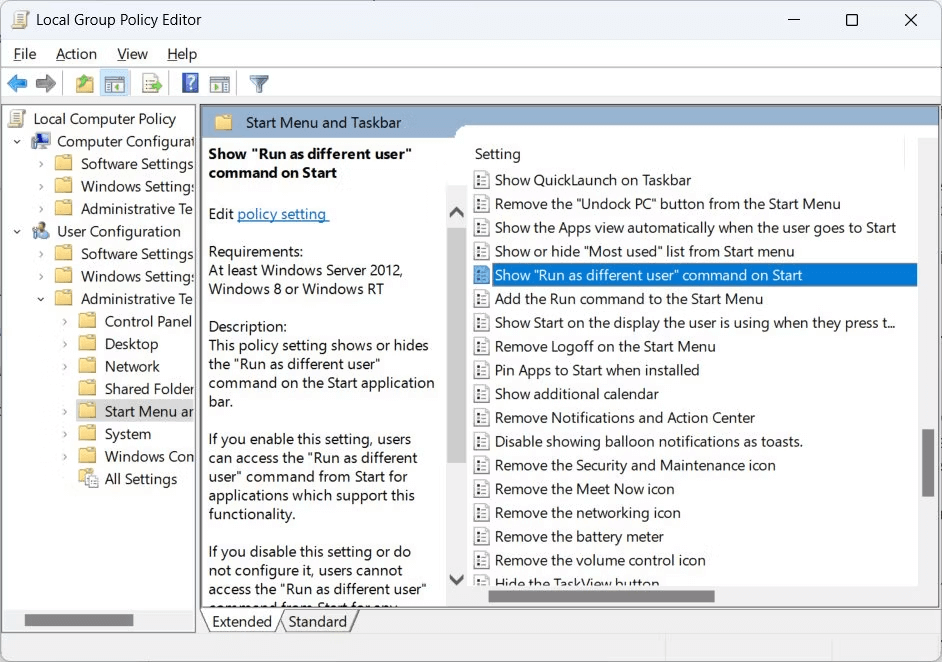The height and width of the screenshot is (662, 942).
Task: Open the Add the Run command policy setting
Action: [x=627, y=298]
